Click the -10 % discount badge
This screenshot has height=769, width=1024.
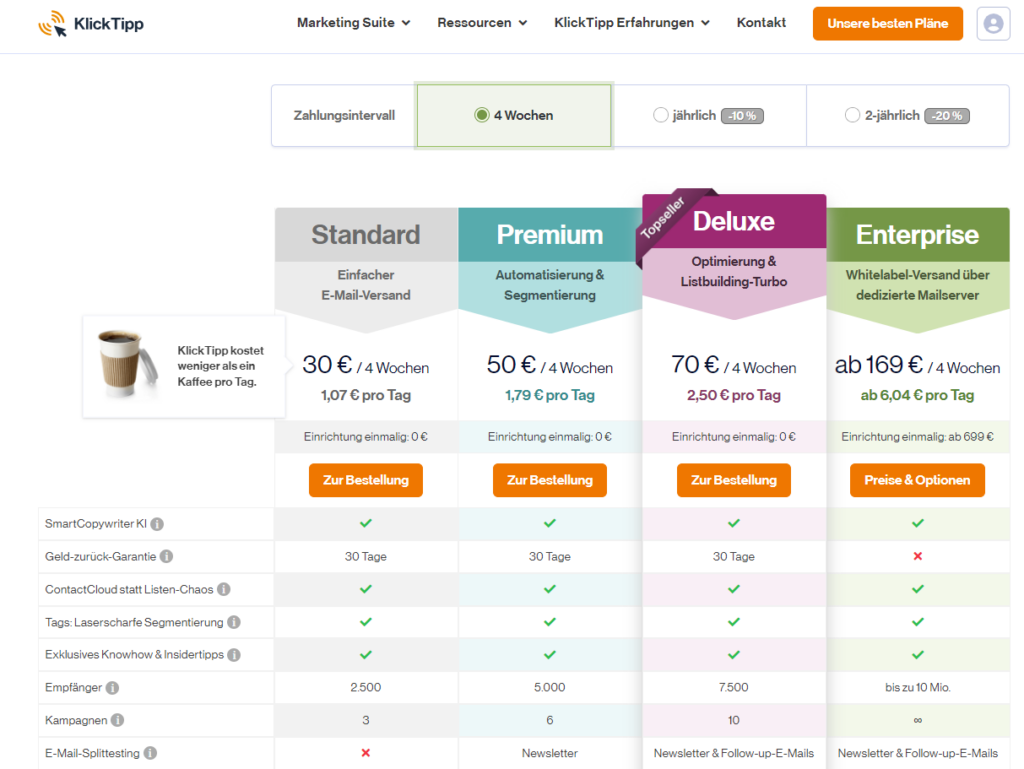point(743,116)
